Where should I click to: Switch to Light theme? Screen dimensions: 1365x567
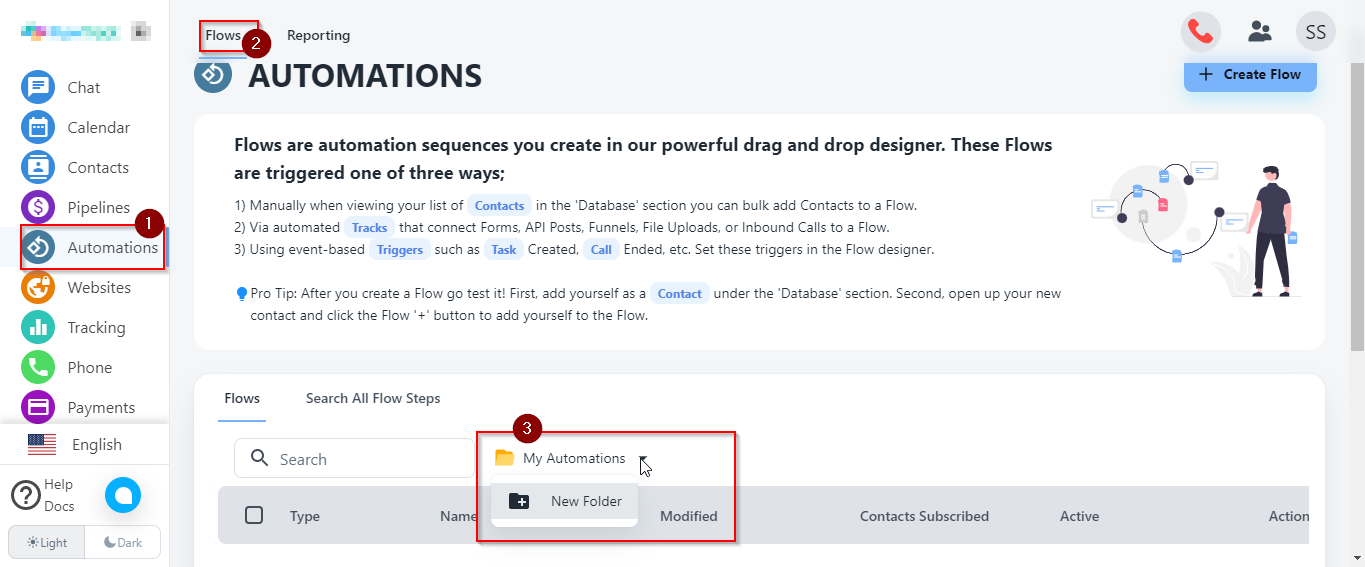pyautogui.click(x=47, y=542)
